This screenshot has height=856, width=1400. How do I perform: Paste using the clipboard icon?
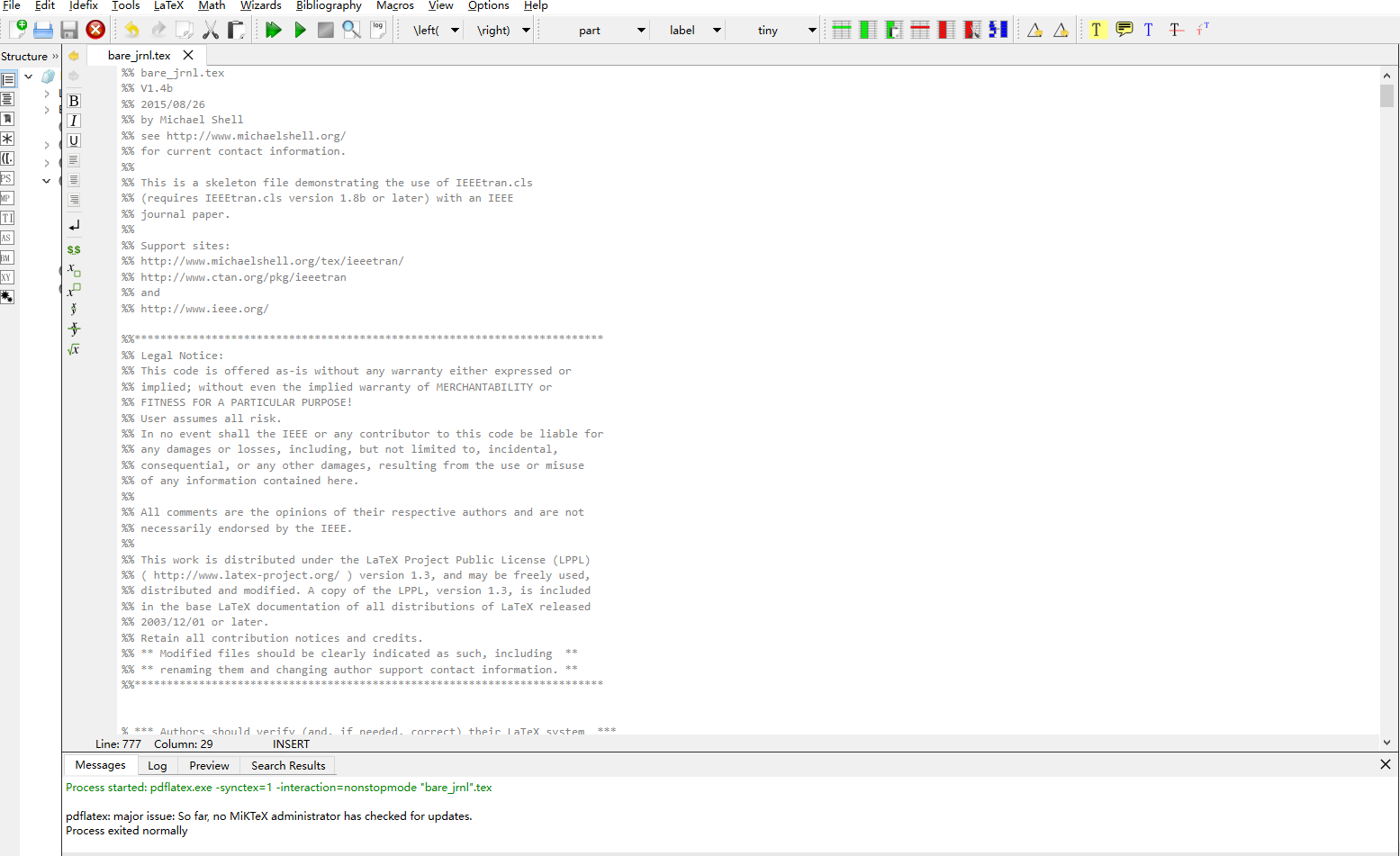click(236, 30)
